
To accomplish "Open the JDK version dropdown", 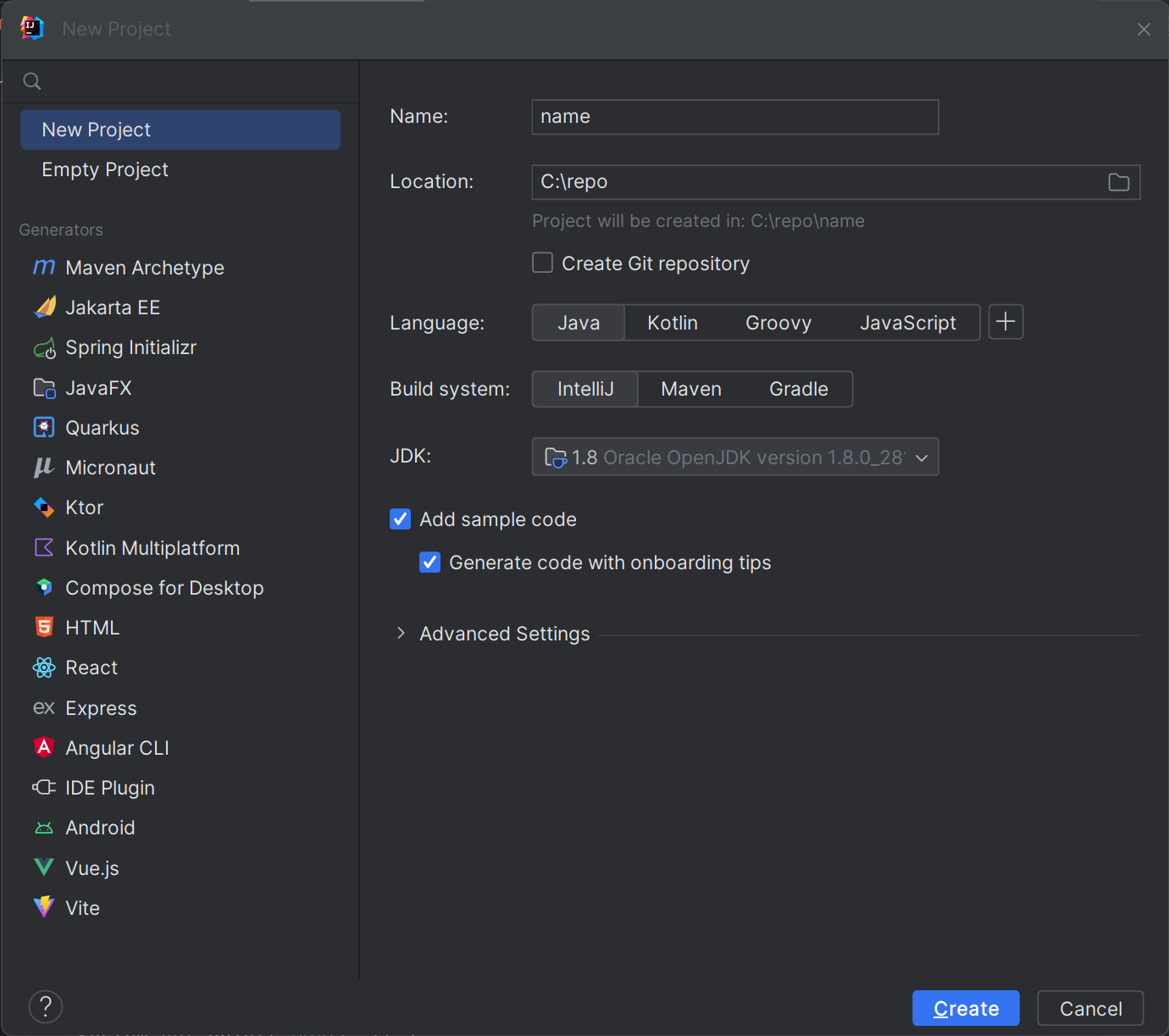I will tap(735, 457).
